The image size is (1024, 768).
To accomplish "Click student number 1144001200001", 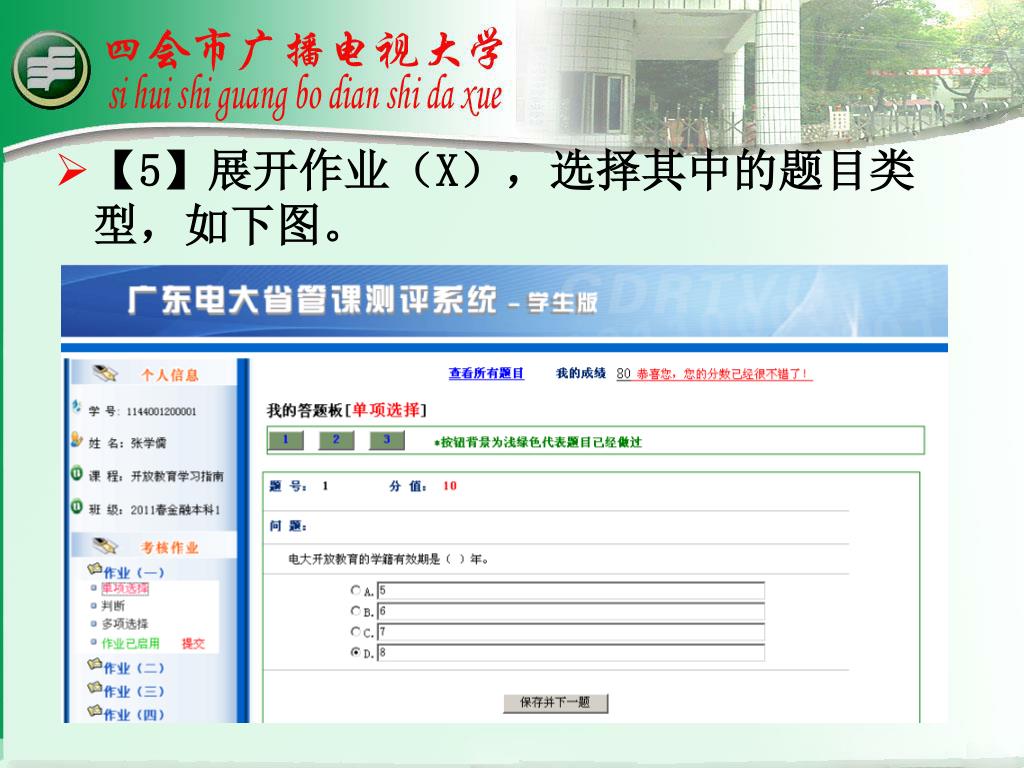I will [161, 411].
